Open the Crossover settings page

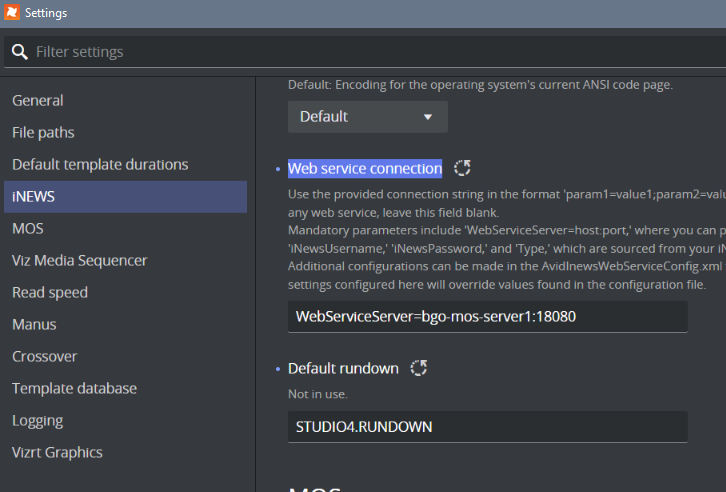[x=45, y=357]
